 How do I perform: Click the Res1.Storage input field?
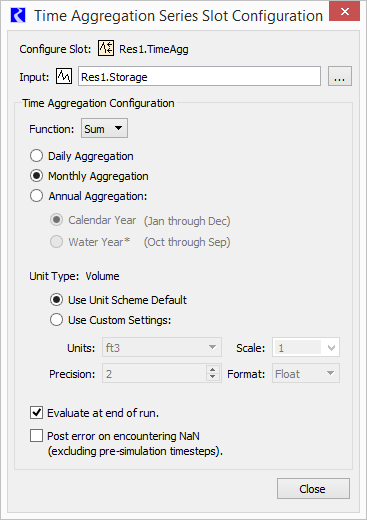pos(199,76)
